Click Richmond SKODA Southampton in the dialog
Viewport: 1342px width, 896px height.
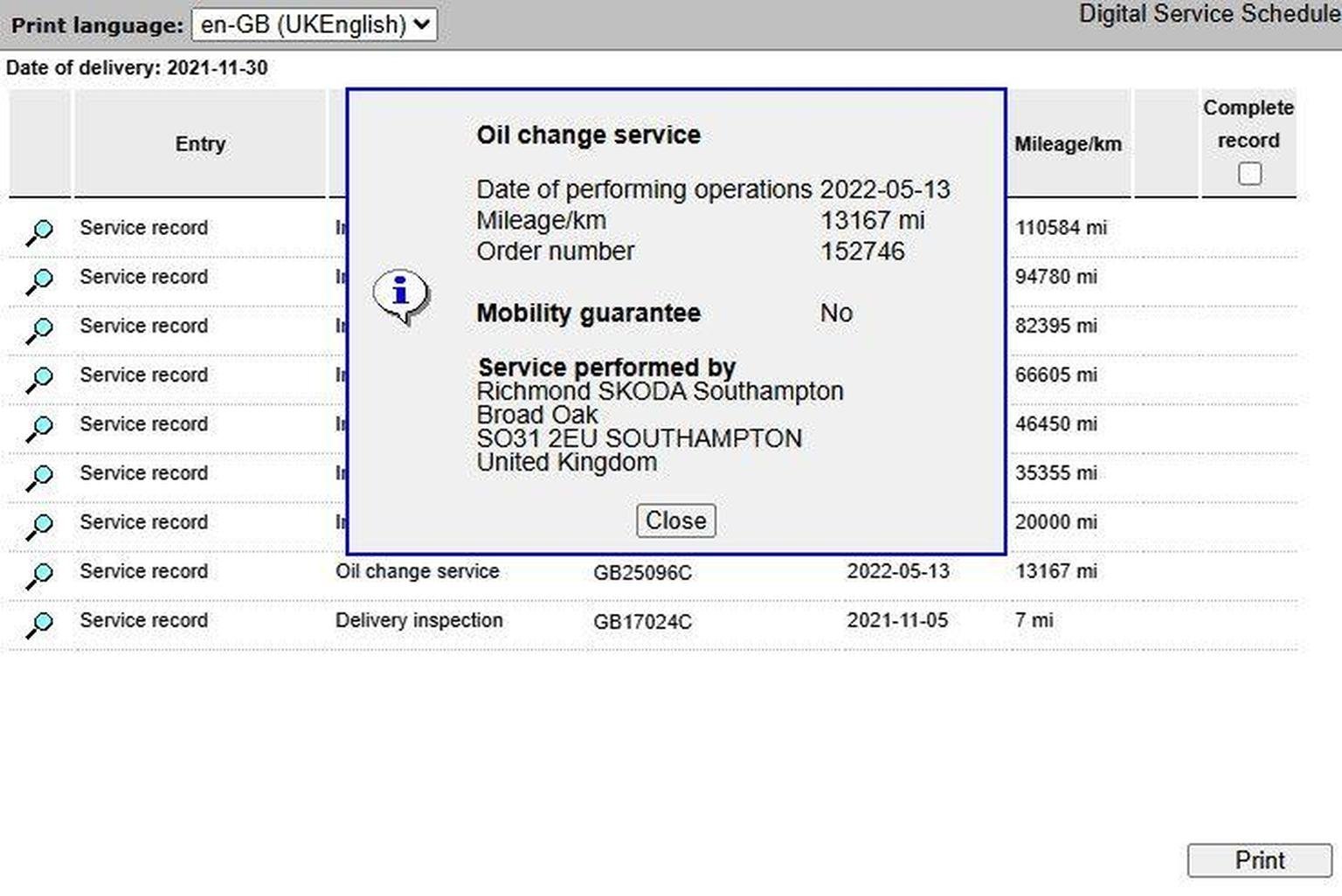click(660, 391)
